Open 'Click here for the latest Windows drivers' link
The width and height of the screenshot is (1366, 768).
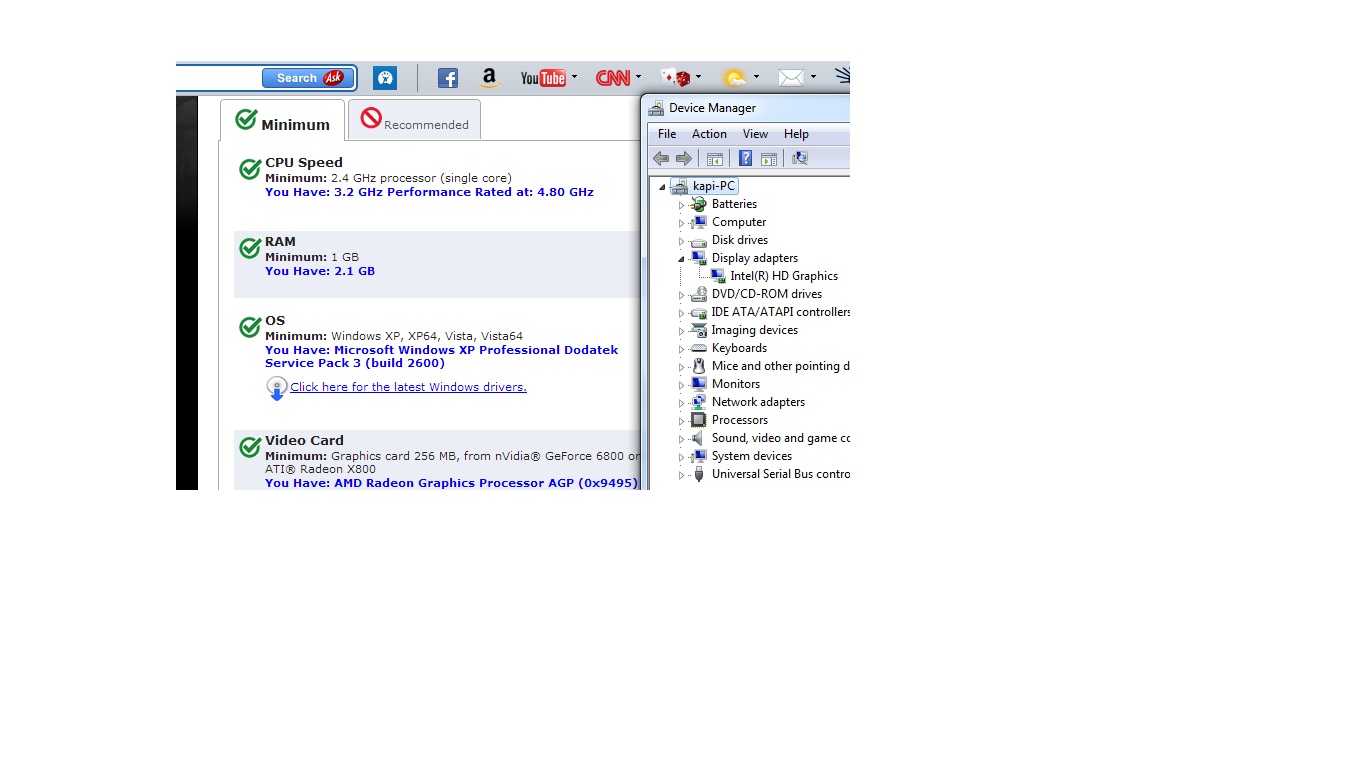408,387
